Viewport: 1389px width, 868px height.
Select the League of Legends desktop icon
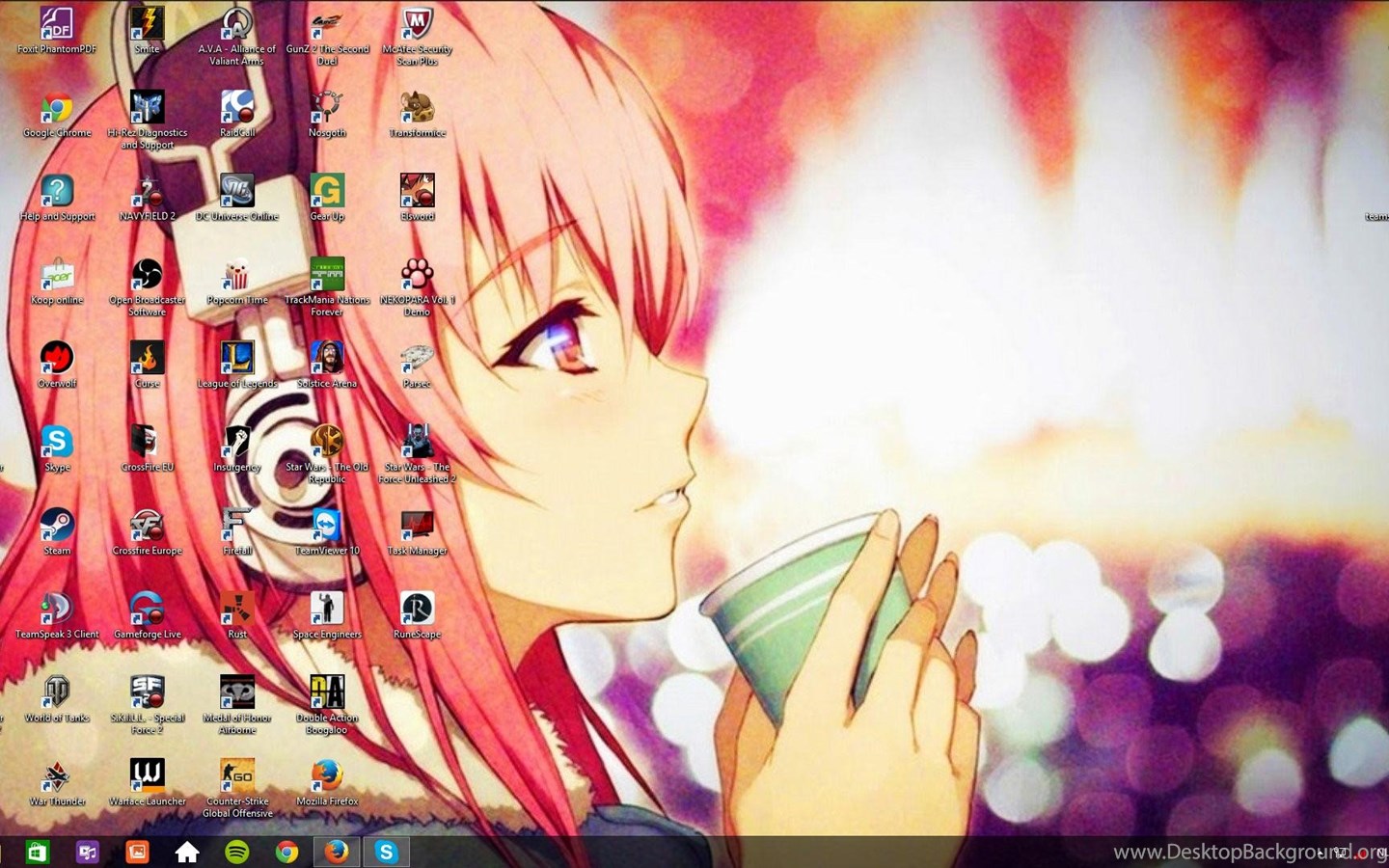tap(237, 359)
